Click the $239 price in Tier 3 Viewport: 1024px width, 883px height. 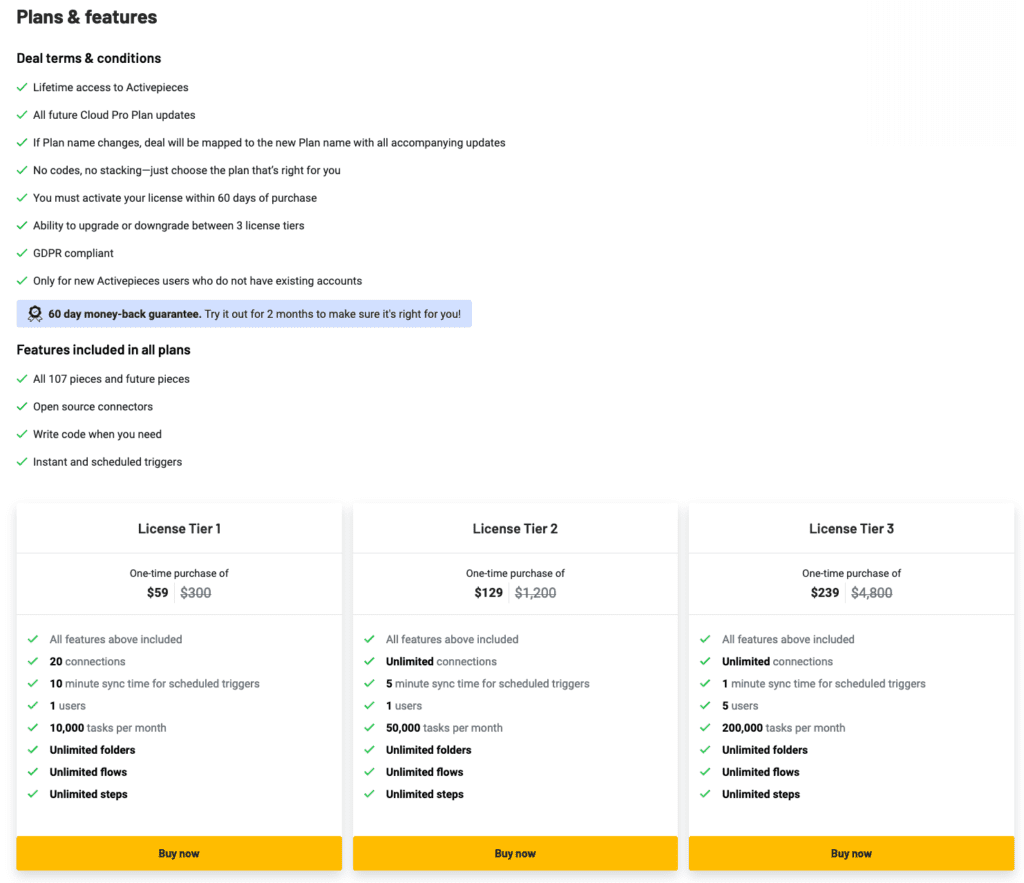point(825,592)
